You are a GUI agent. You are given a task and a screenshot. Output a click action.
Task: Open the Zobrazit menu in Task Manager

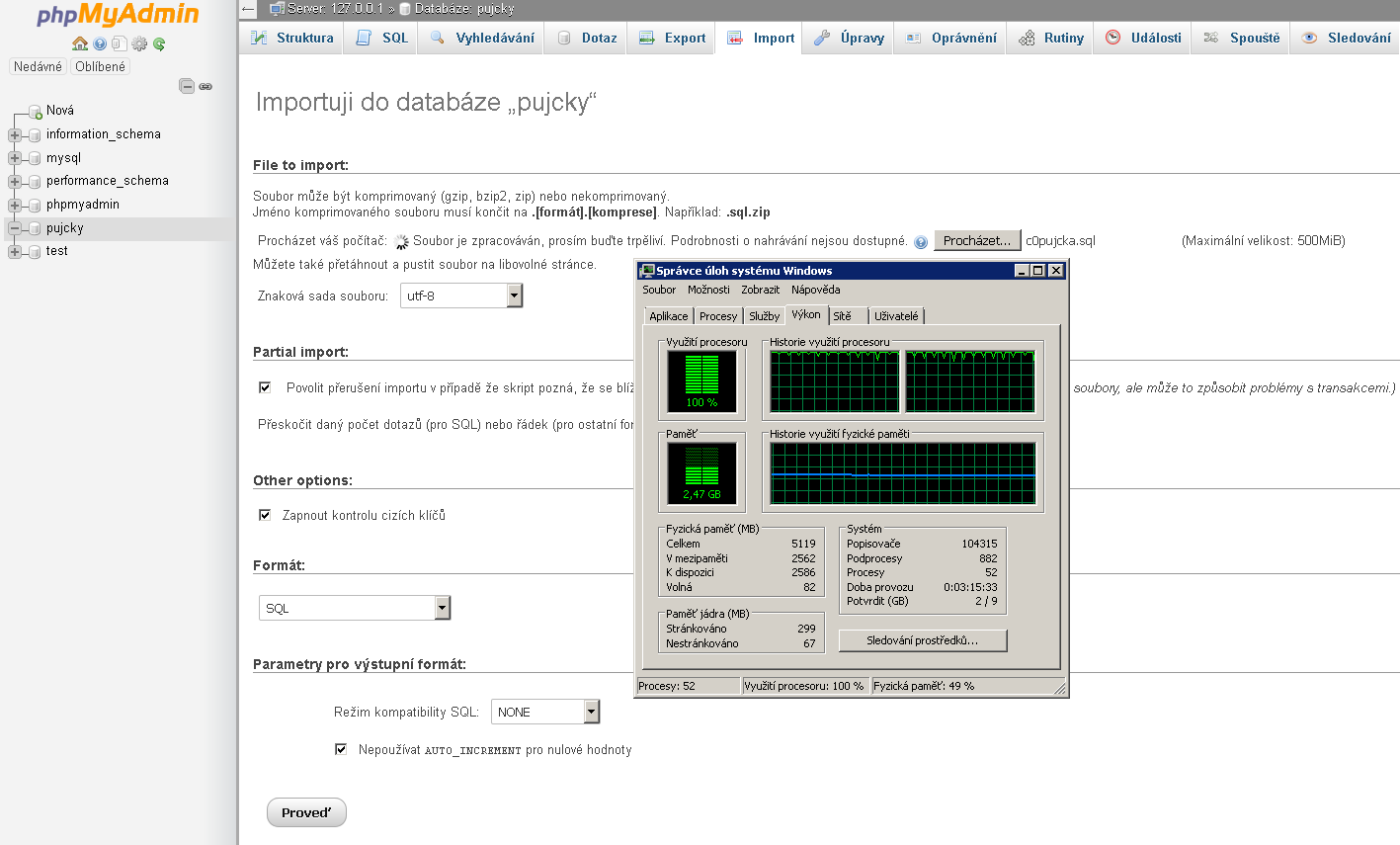pos(761,290)
